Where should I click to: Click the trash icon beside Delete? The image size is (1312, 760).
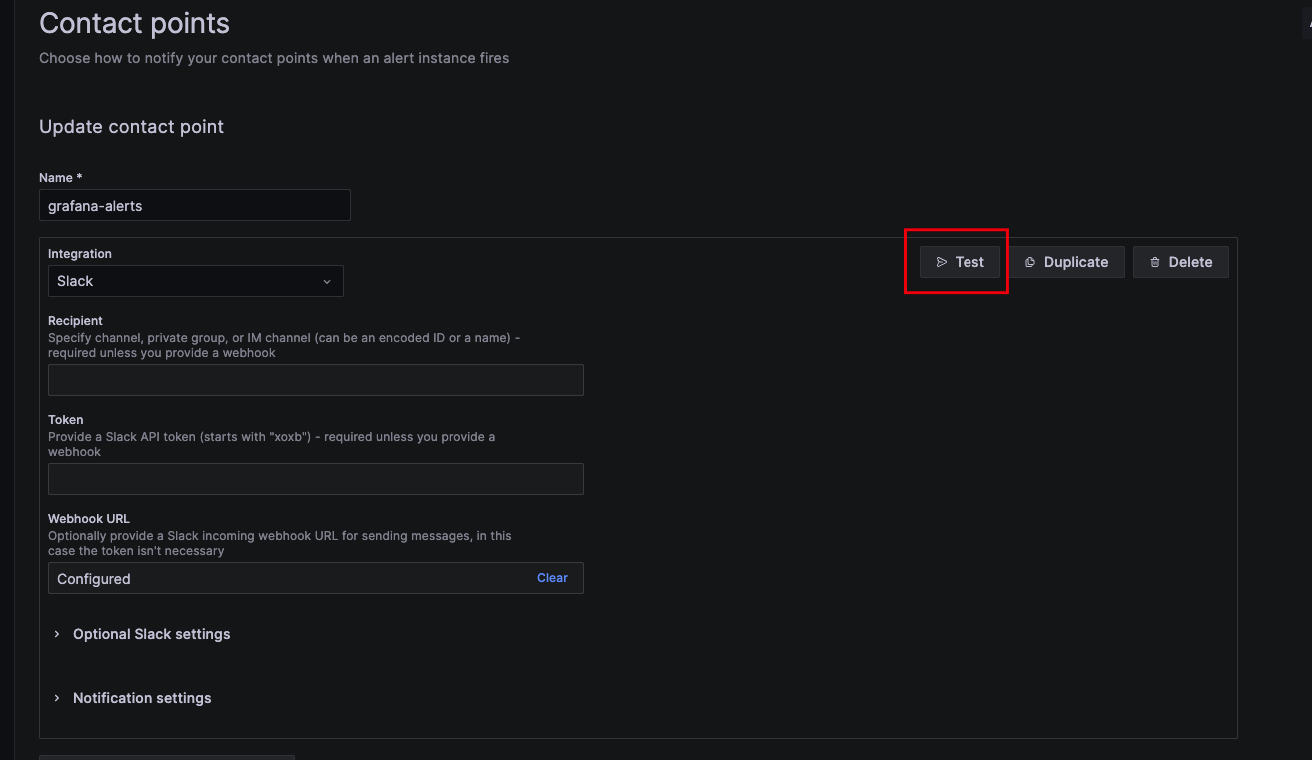click(x=1154, y=262)
